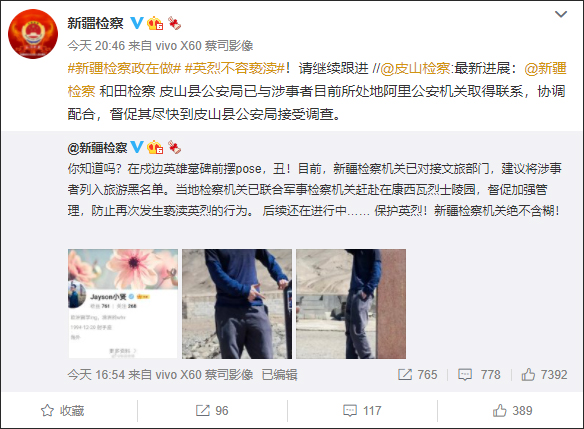Viewport: 584px width, 429px height.
Task: Open the quoted post author @新疆检察
Action: (x=97, y=147)
